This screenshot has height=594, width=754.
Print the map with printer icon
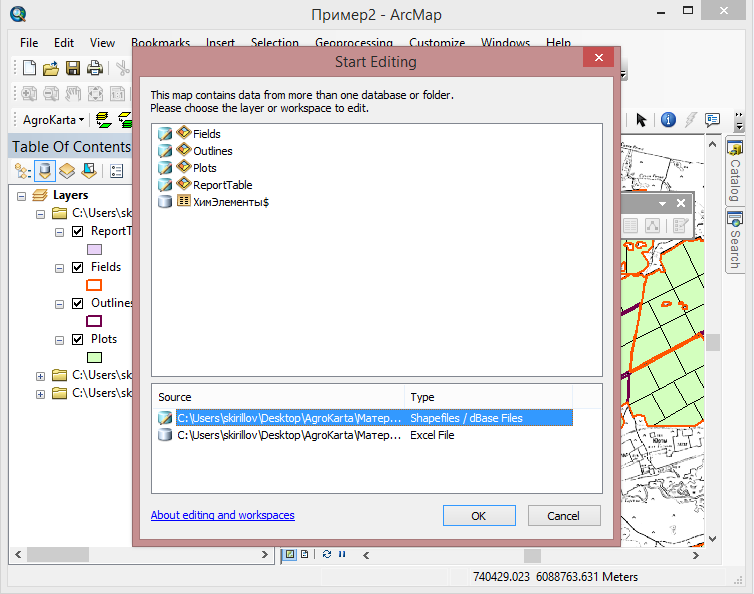pyautogui.click(x=95, y=68)
